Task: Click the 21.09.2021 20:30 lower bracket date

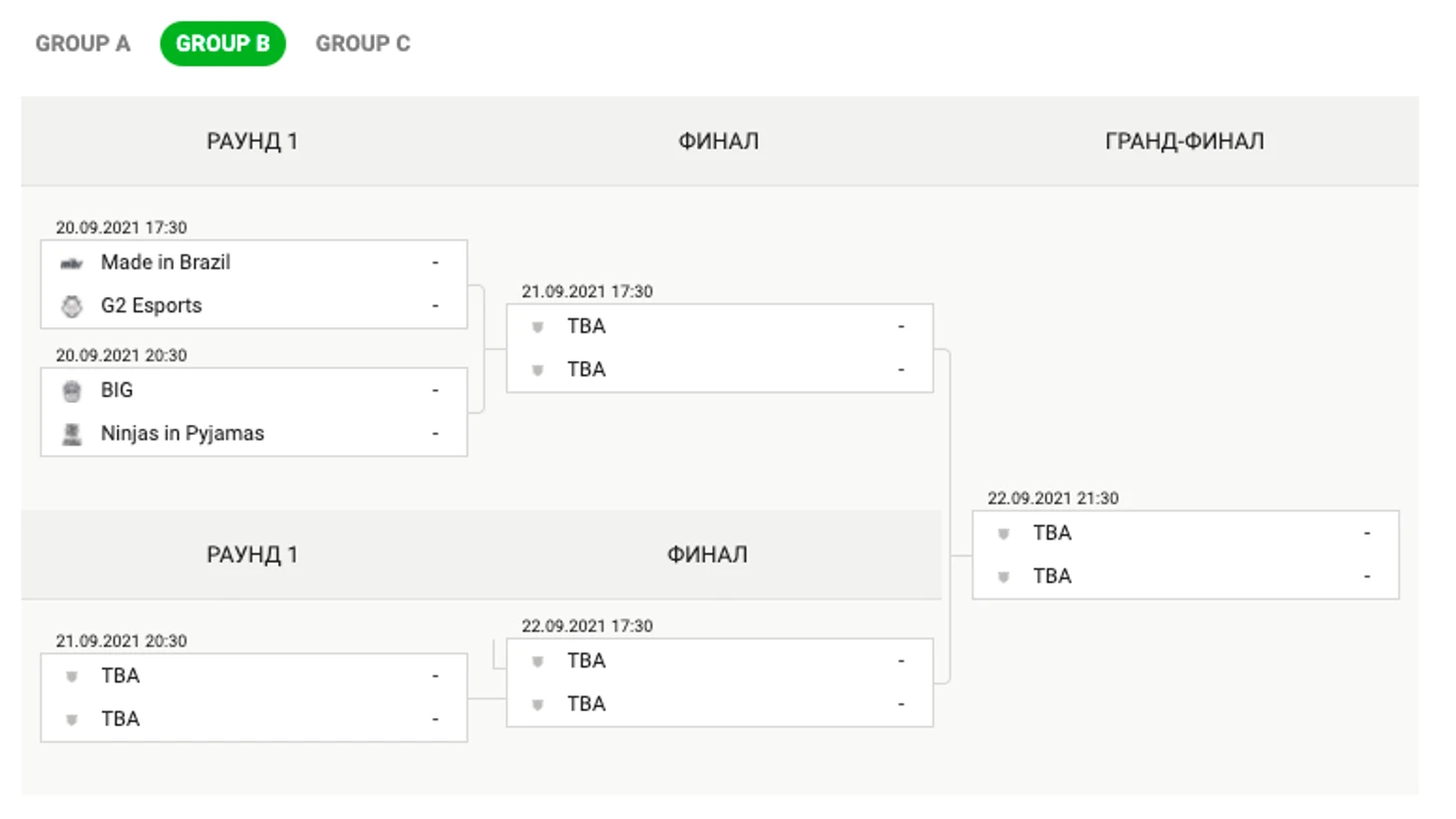Action: tap(122, 640)
